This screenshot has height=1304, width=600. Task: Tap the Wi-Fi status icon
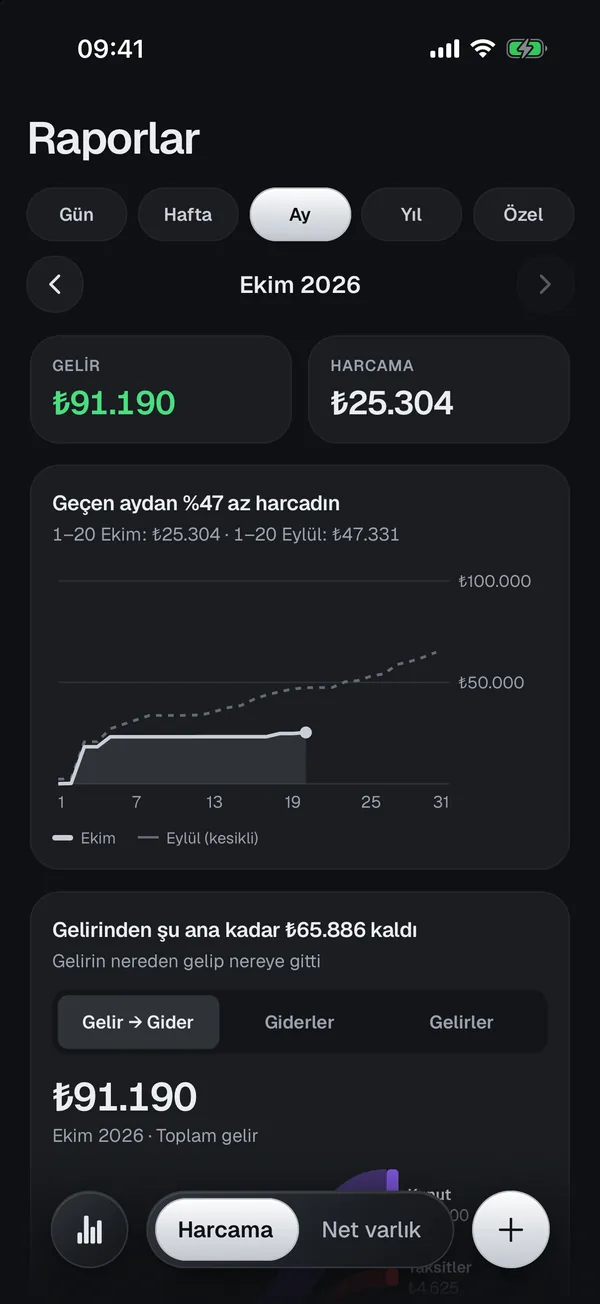click(483, 48)
